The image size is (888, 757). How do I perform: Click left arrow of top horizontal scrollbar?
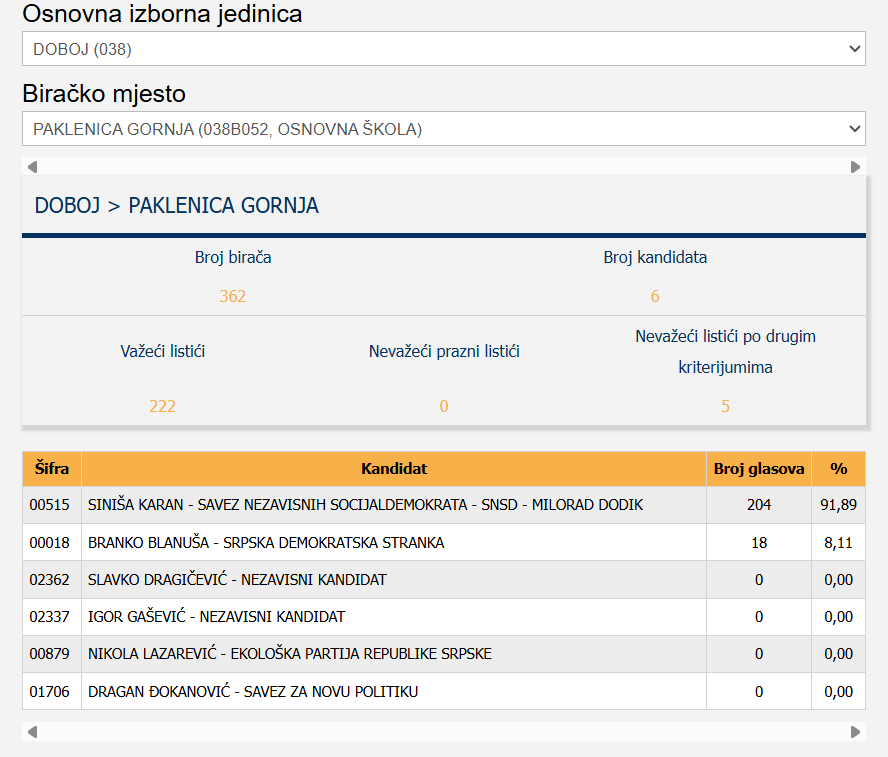32,167
